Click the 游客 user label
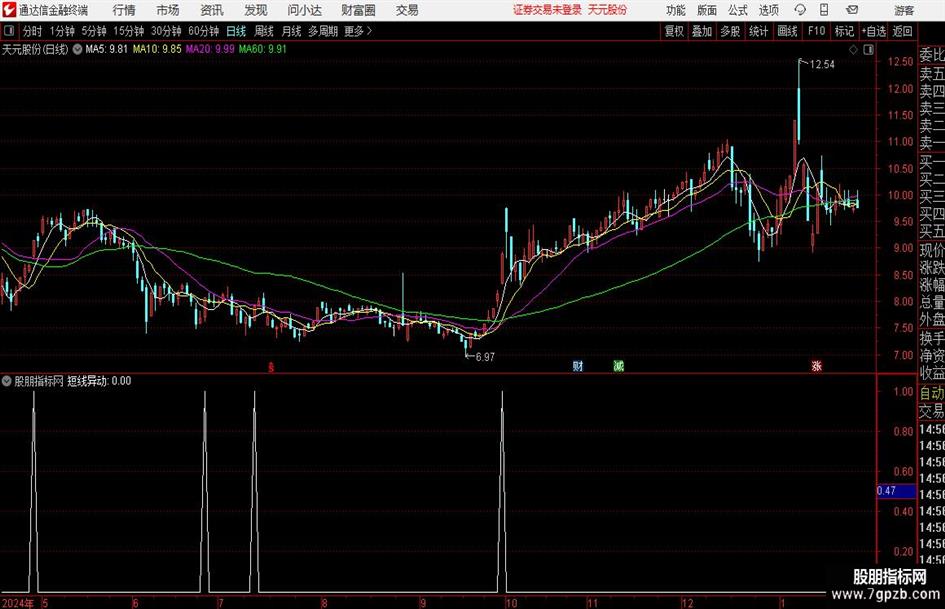945x609 pixels. tap(904, 10)
